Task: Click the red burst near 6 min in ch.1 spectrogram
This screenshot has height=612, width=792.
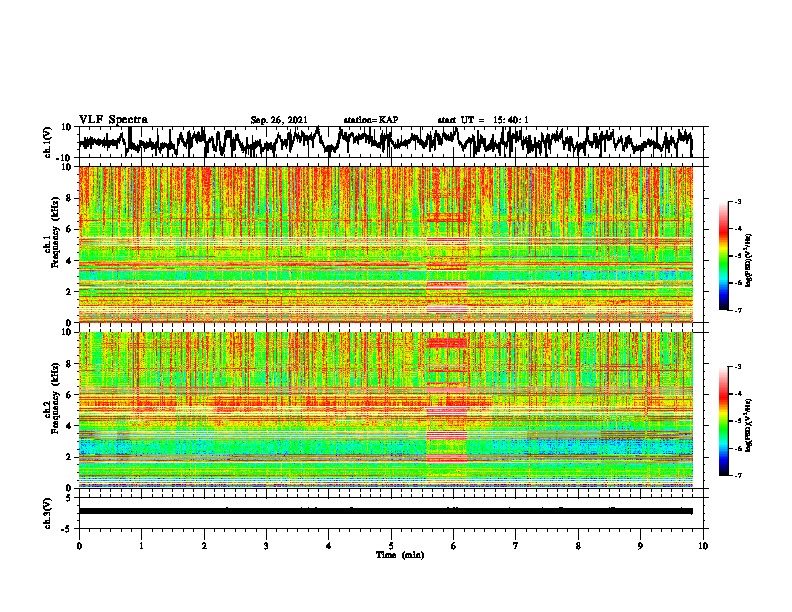Action: click(x=447, y=244)
